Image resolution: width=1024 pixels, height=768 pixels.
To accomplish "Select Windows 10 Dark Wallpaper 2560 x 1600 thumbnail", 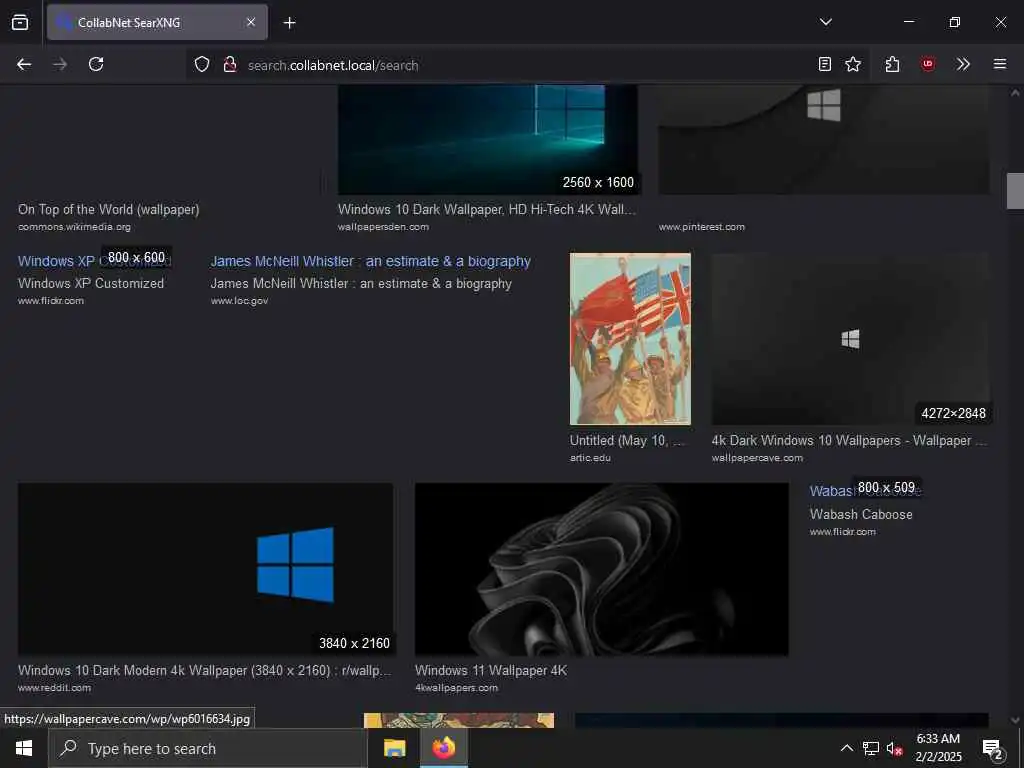I will click(x=488, y=139).
